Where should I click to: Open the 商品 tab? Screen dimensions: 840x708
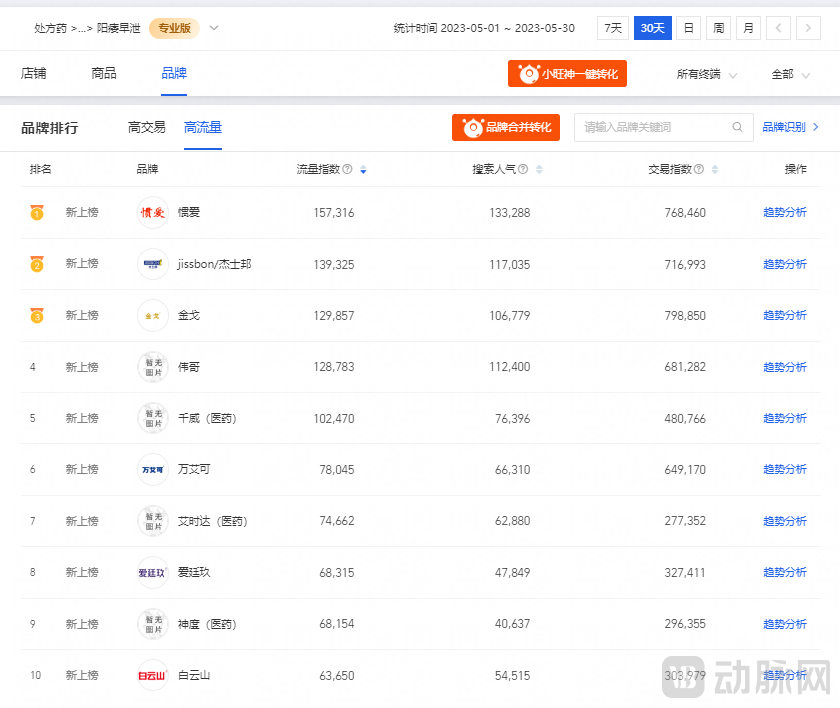(x=104, y=73)
